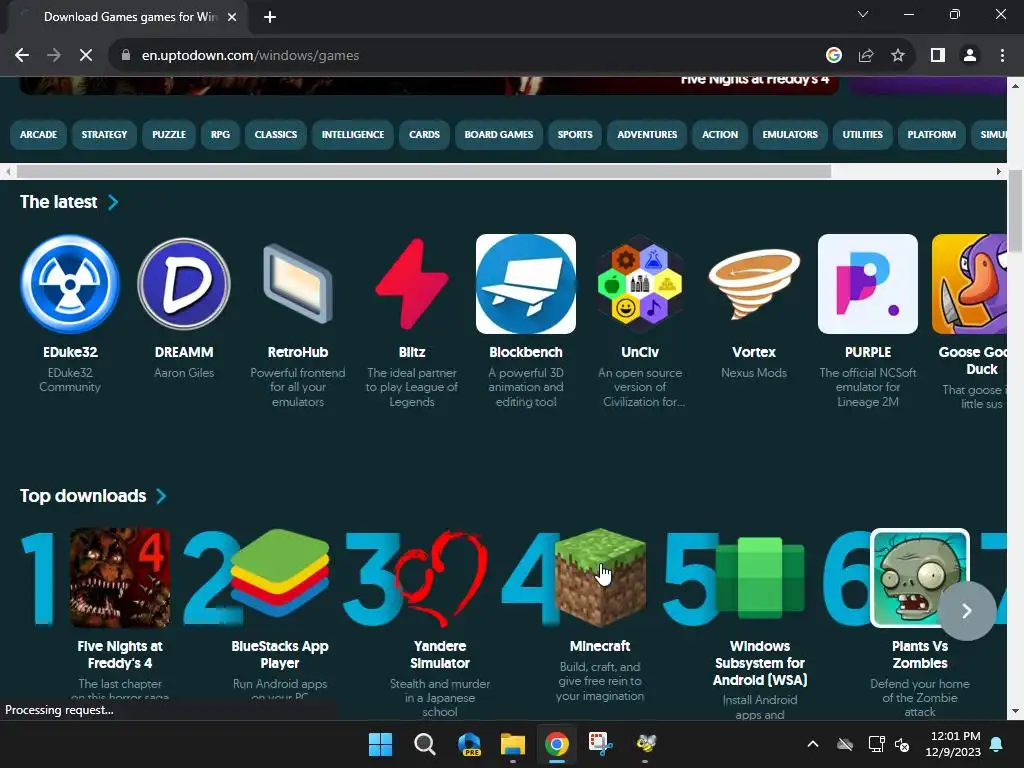Open the Blitz lightning icon
This screenshot has height=768, width=1024.
tap(411, 284)
